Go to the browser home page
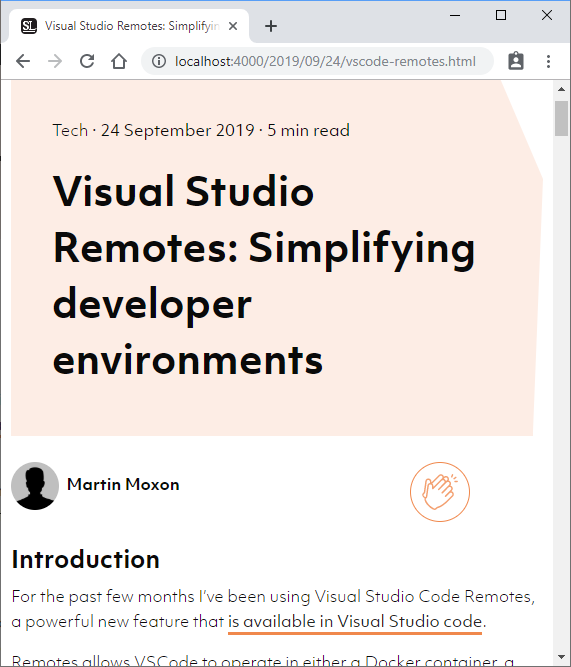The image size is (571, 667). tap(119, 61)
